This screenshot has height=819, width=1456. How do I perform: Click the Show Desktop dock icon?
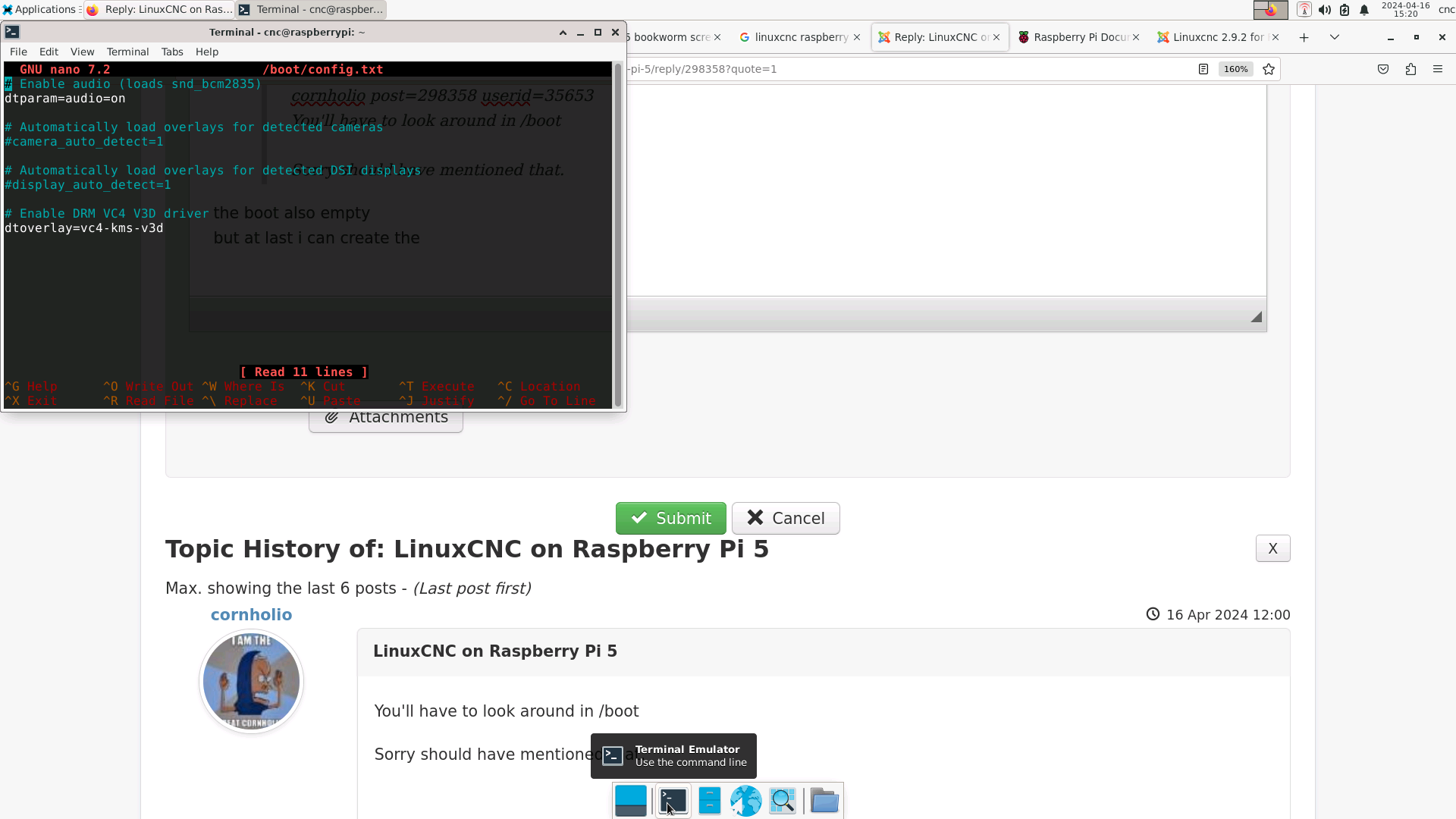(x=631, y=801)
